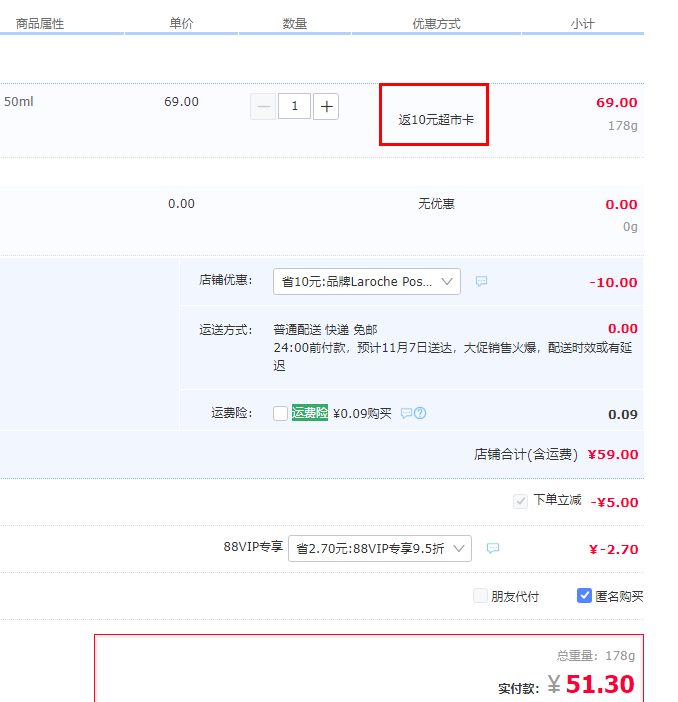The height and width of the screenshot is (702, 678).
Task: Check the 朋友代付 option
Action: [x=481, y=596]
